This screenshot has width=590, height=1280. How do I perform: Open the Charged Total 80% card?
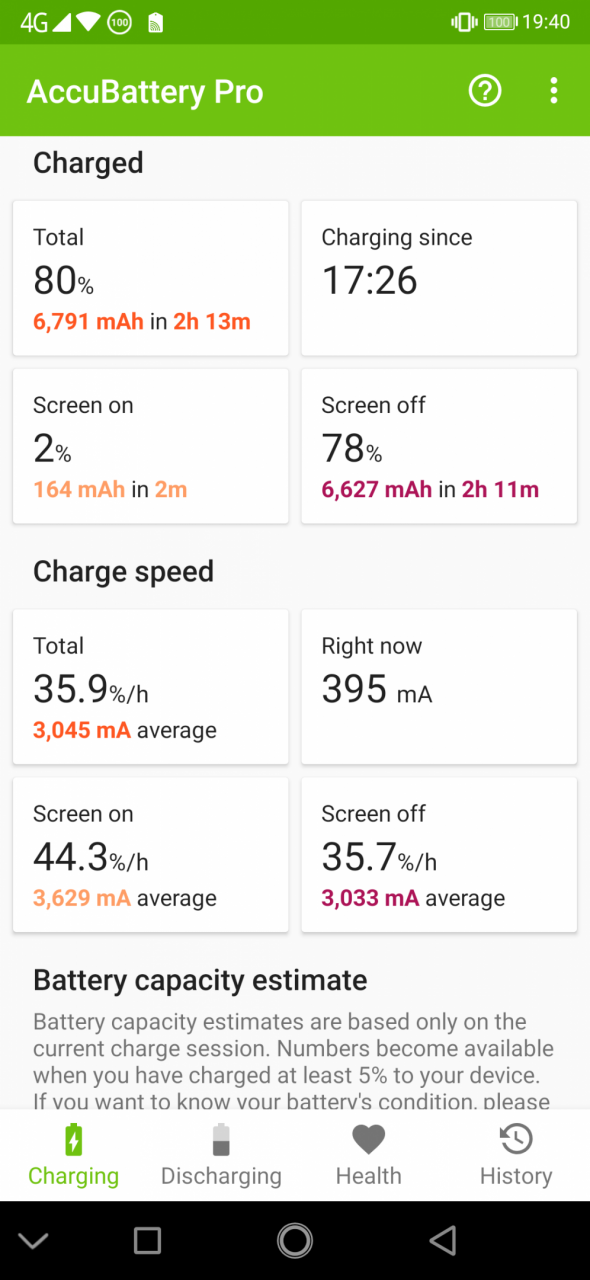[151, 278]
